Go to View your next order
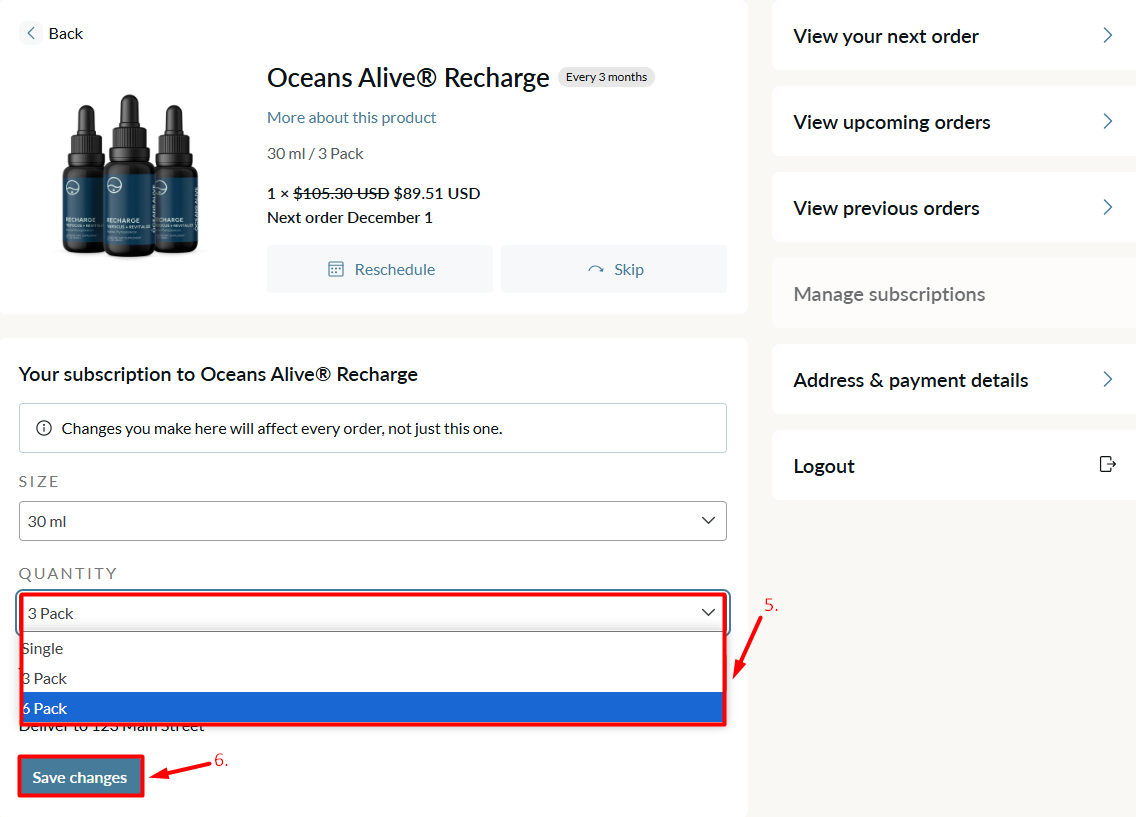 tap(953, 36)
